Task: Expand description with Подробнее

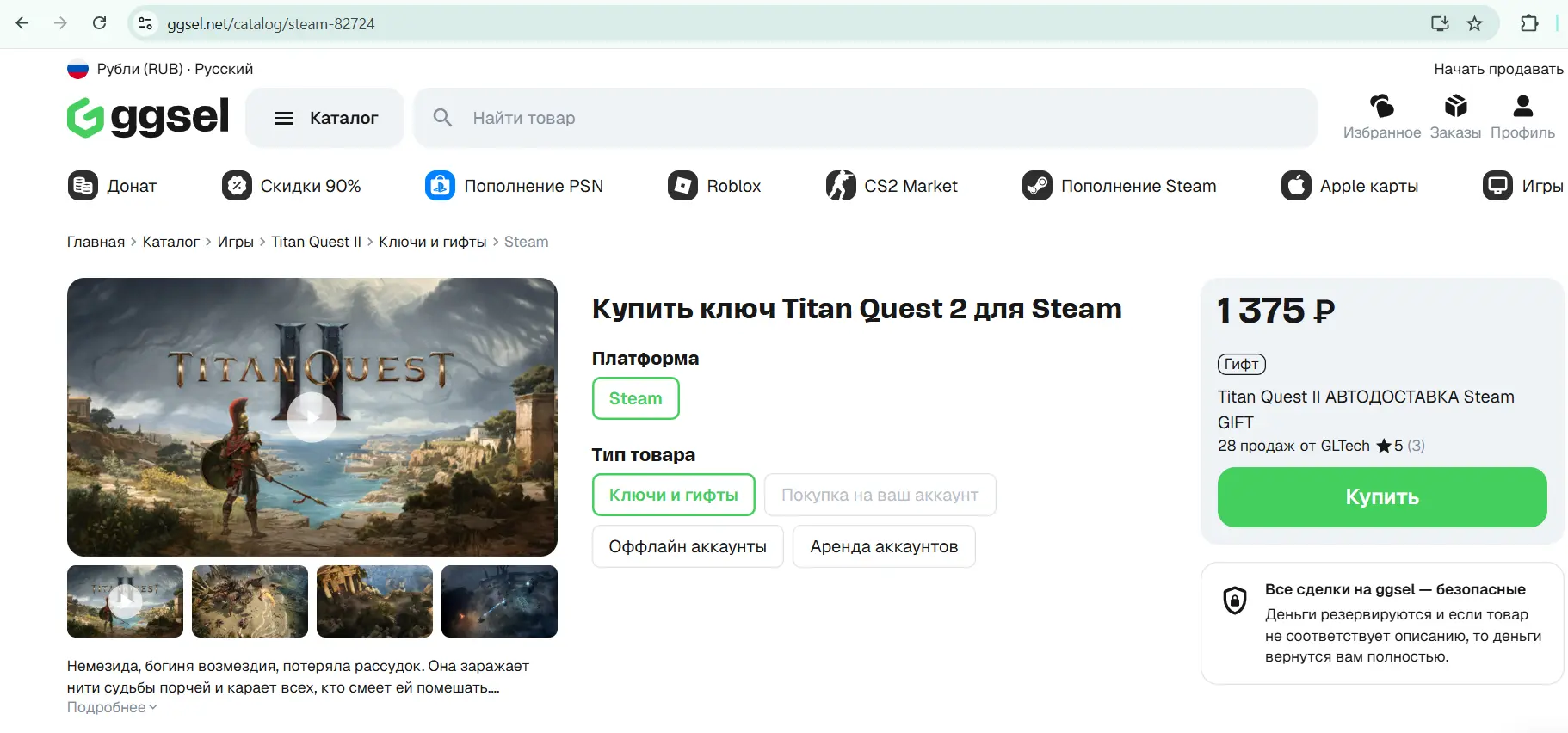Action: tap(112, 707)
